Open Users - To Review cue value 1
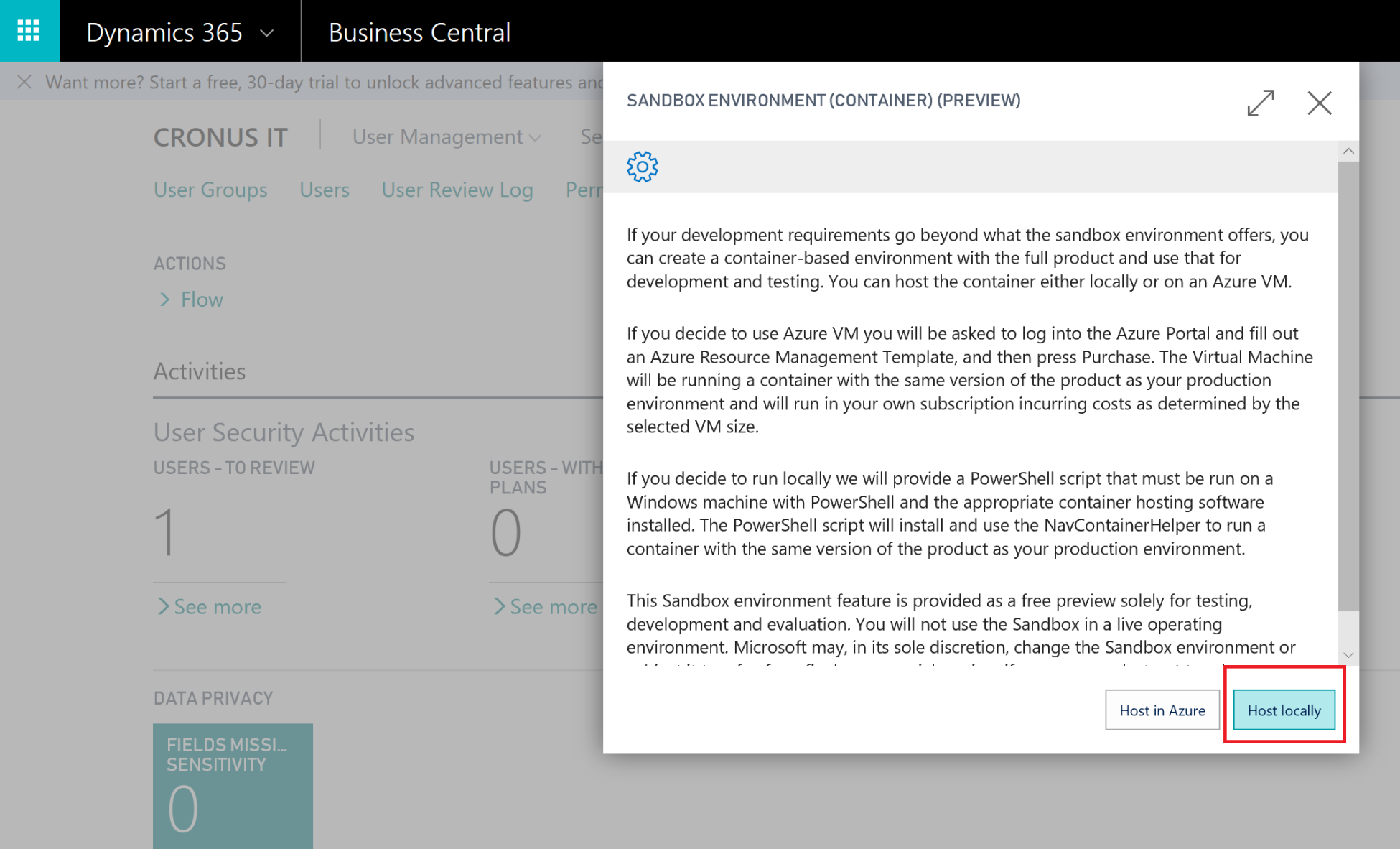This screenshot has height=849, width=1400. (x=165, y=532)
